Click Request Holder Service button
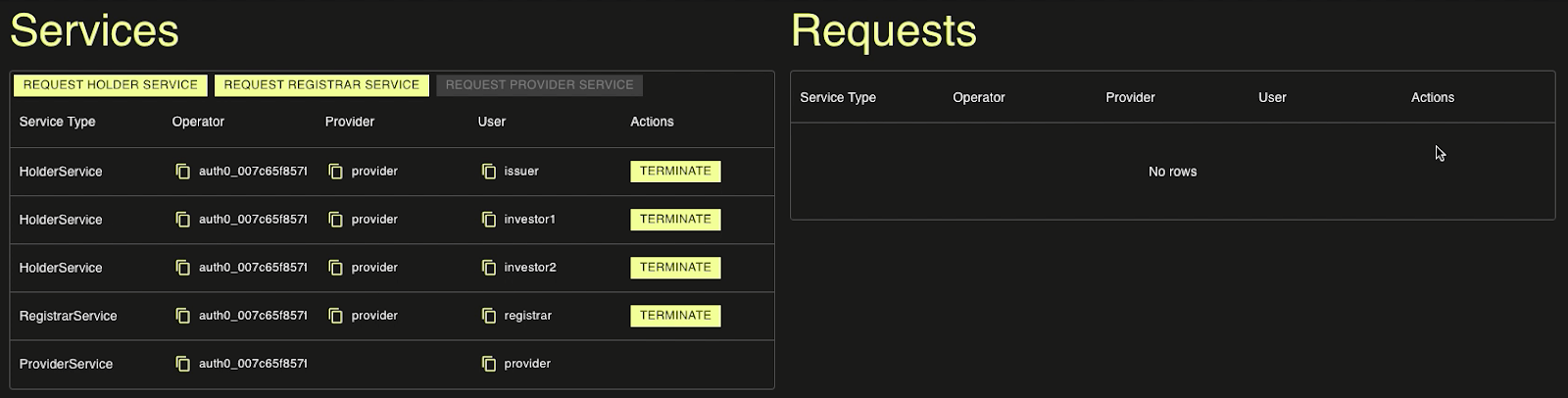Image resolution: width=1568 pixels, height=398 pixels. (111, 85)
